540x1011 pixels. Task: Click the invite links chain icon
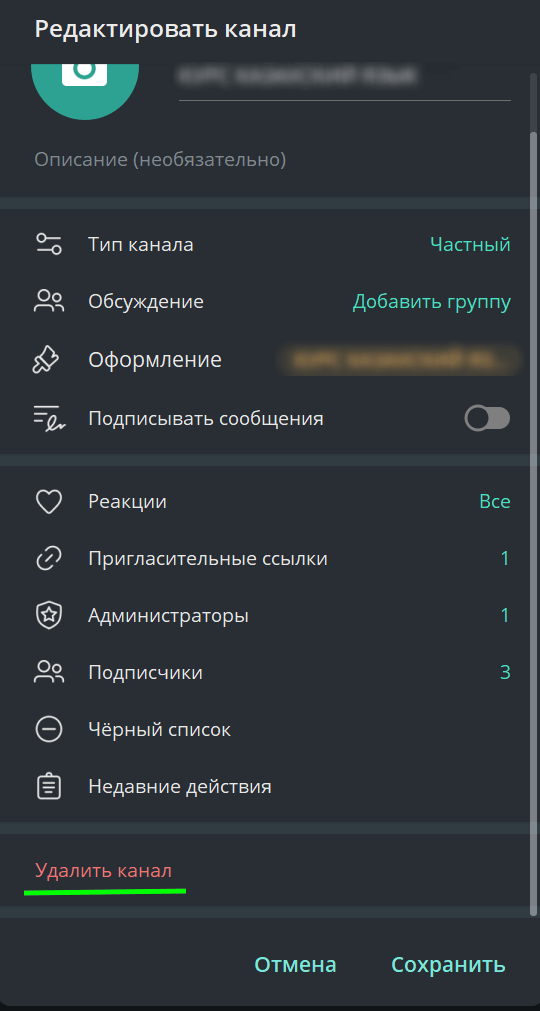click(x=49, y=558)
